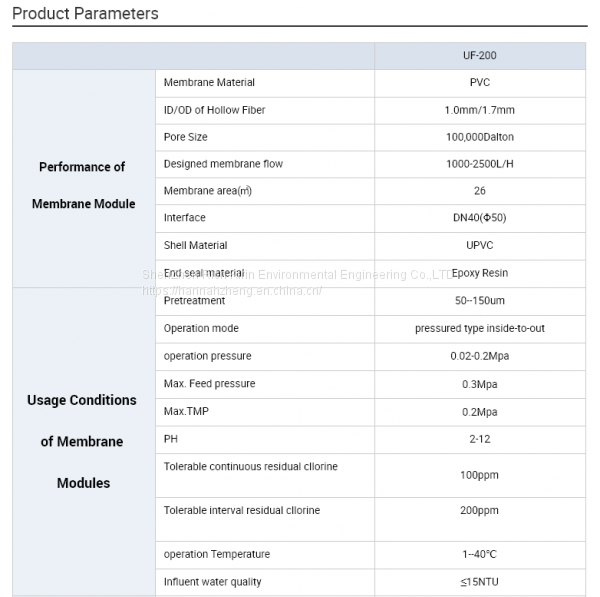The width and height of the screenshot is (600, 597).
Task: Click the ≤15NTU influent water value
Action: [479, 582]
